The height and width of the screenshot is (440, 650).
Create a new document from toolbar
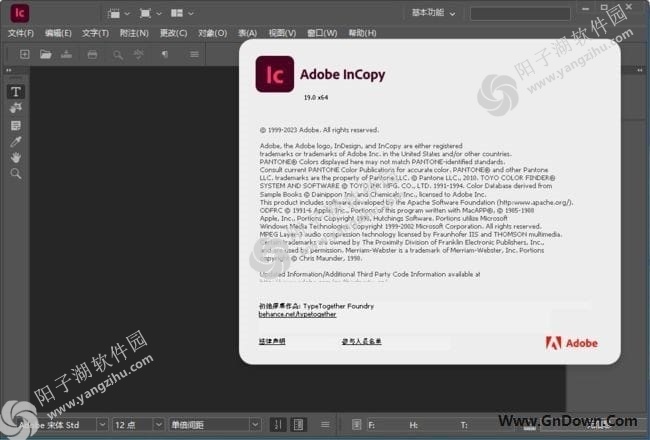24,54
